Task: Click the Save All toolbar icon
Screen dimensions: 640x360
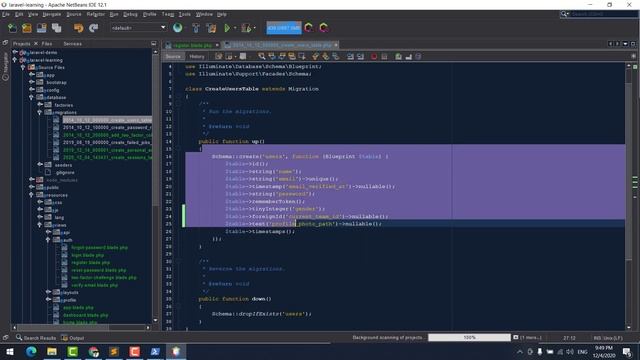Action: click(56, 28)
